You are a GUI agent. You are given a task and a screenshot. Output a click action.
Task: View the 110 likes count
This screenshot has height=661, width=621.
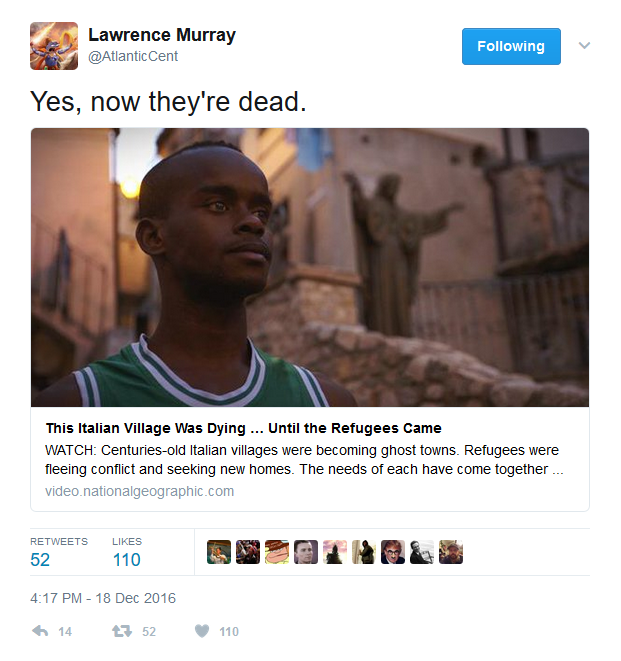(126, 559)
